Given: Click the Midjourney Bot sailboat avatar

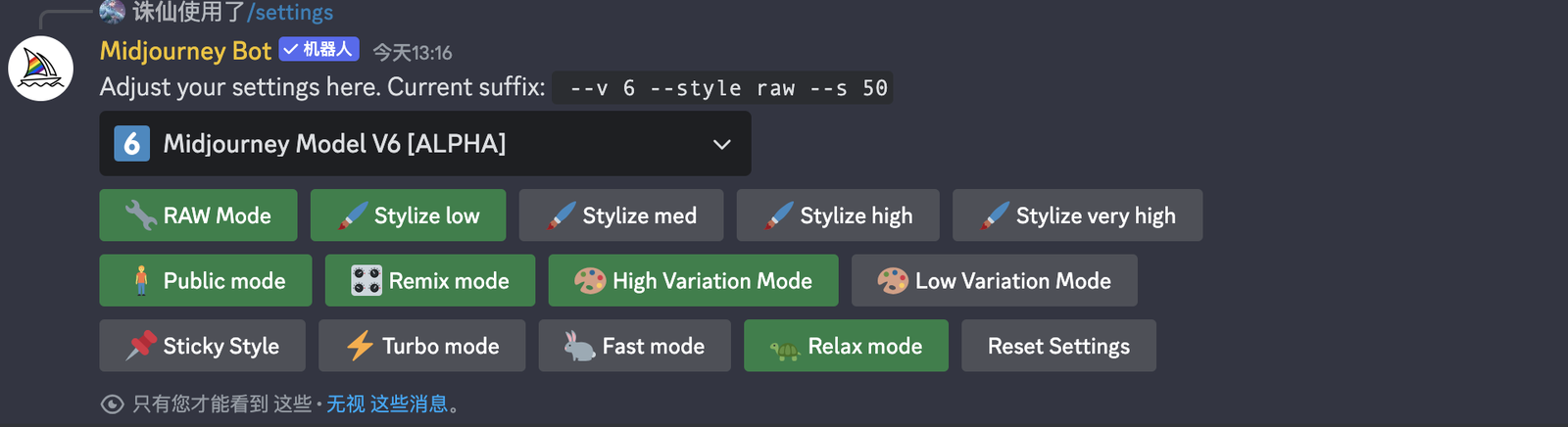Looking at the screenshot, I should pyautogui.click(x=41, y=69).
